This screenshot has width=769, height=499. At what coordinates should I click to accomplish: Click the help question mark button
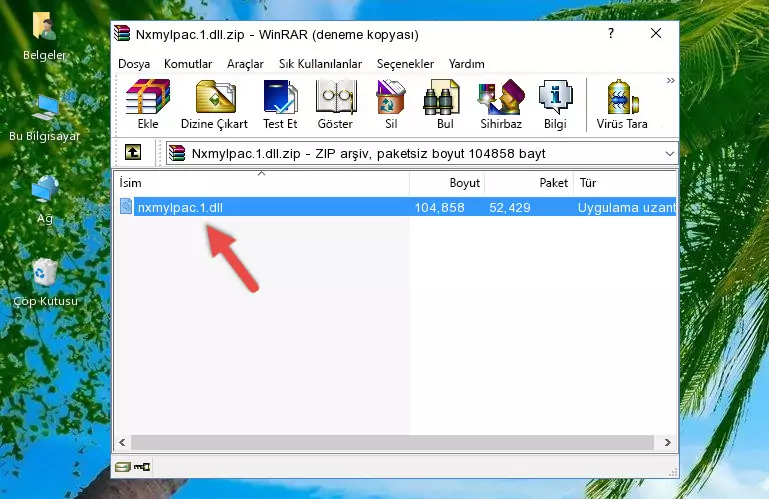click(611, 33)
